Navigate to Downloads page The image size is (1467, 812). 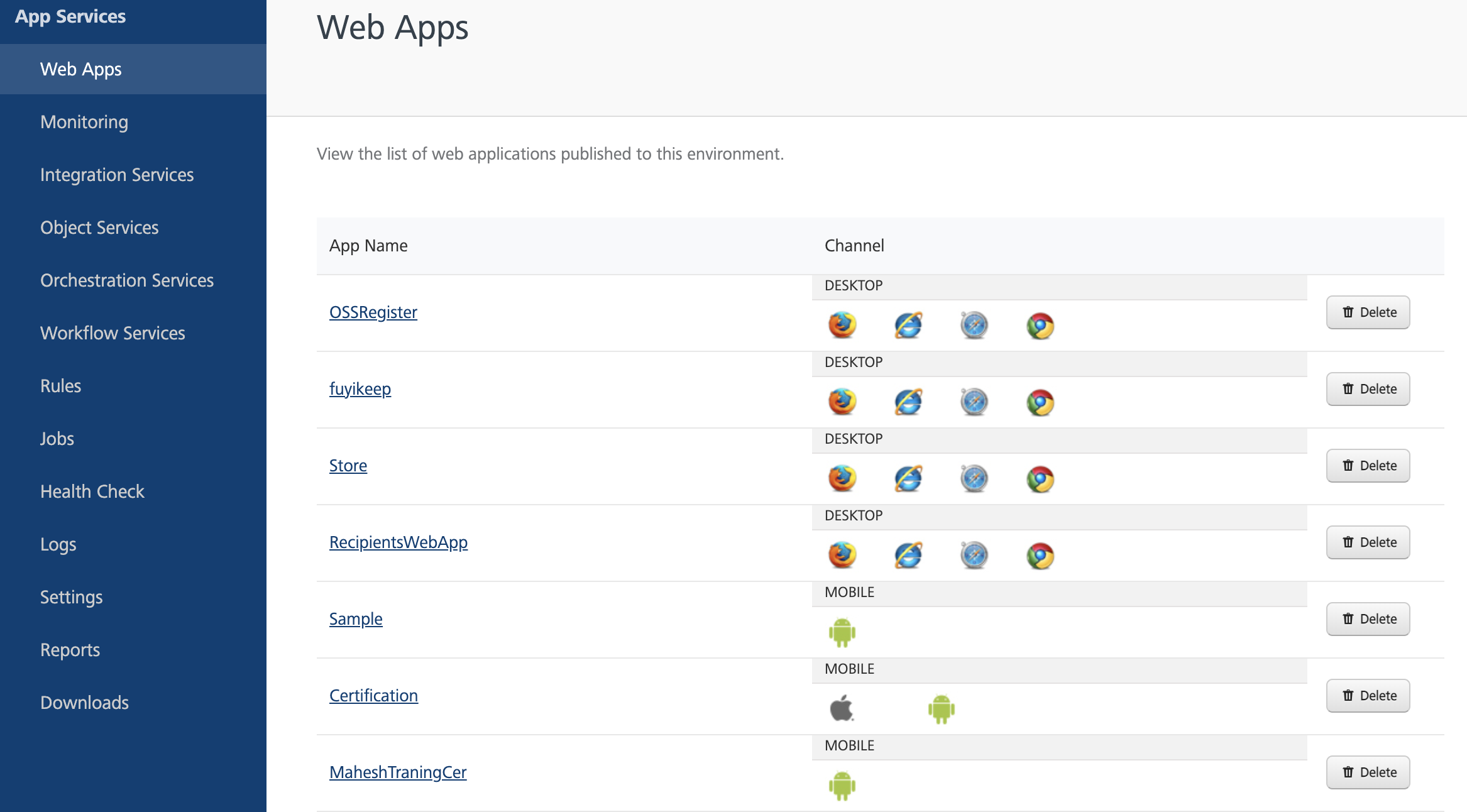(84, 703)
